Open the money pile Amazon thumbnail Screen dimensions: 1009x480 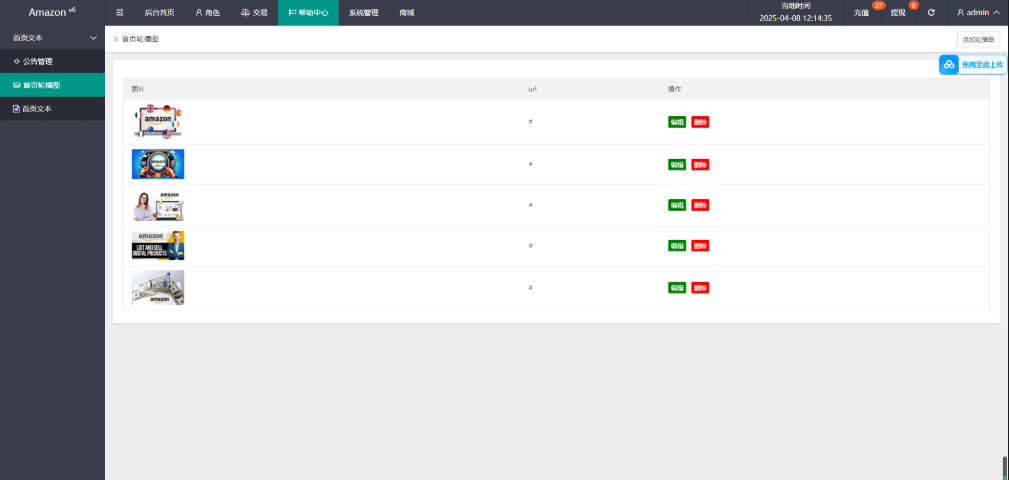coord(158,287)
